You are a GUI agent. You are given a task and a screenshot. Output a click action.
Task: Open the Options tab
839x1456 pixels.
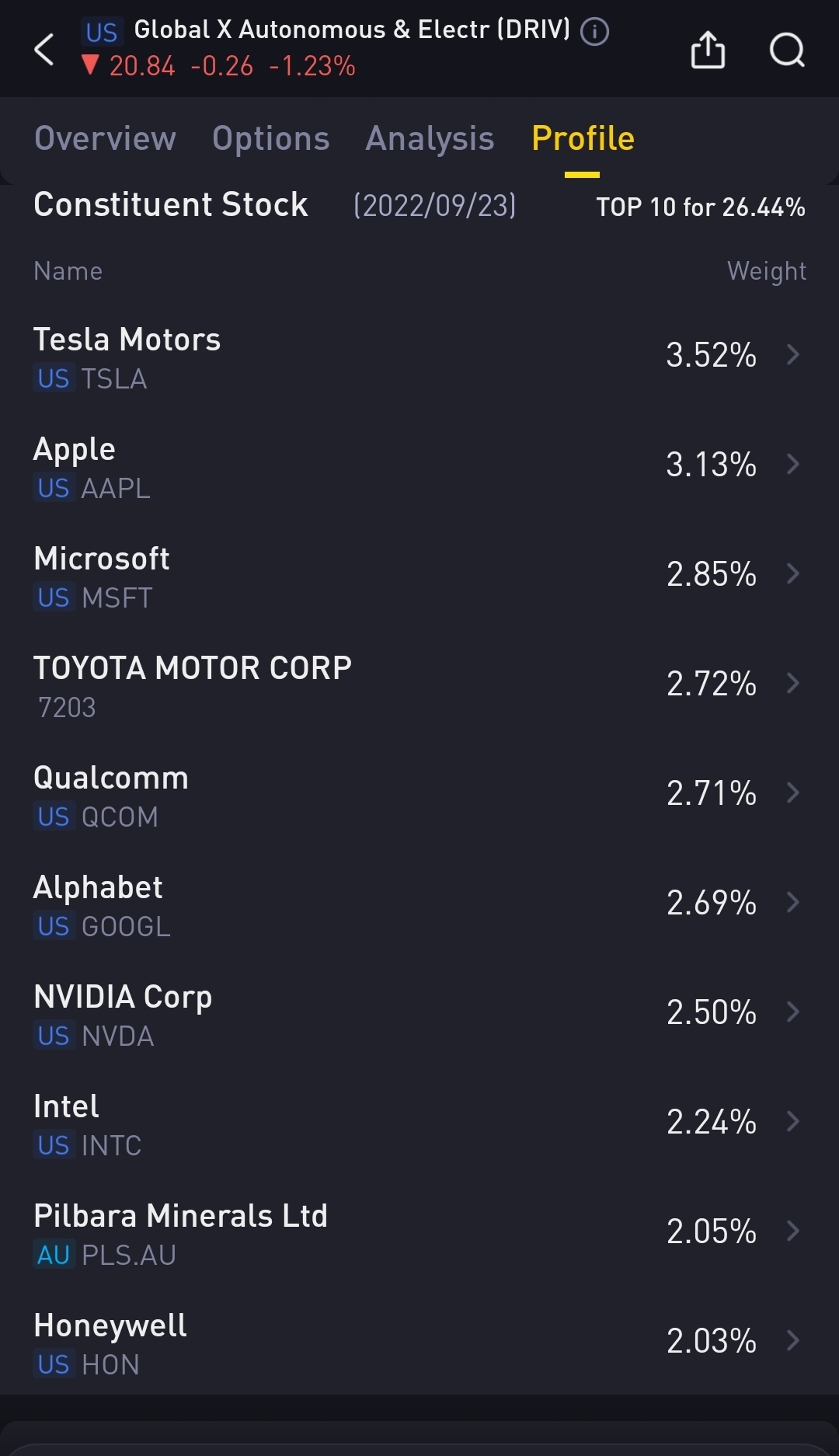pyautogui.click(x=270, y=139)
